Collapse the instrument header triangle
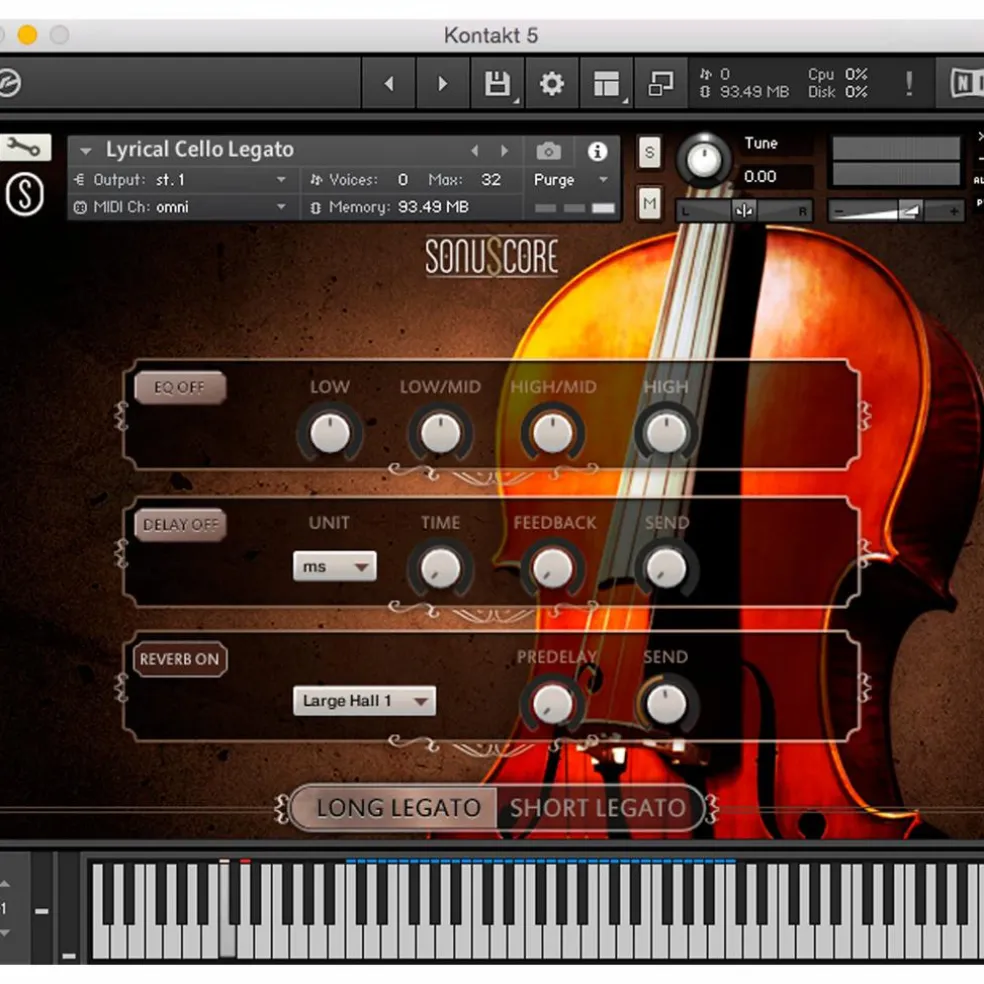Screen dimensions: 984x984 pos(86,151)
